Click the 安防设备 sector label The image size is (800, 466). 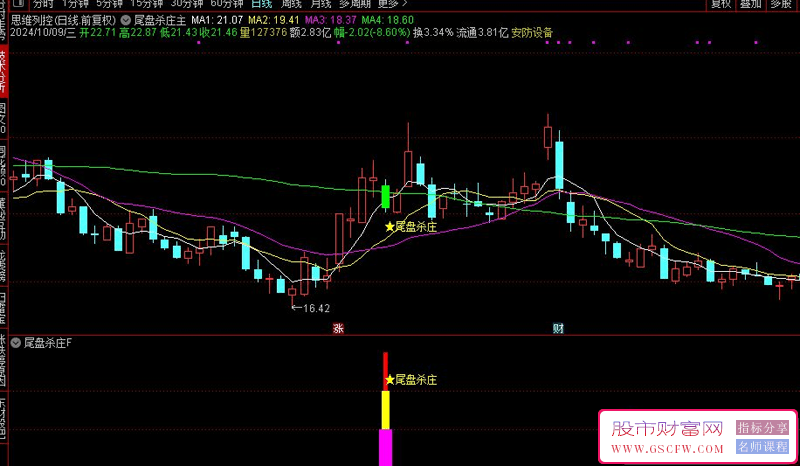coord(532,33)
